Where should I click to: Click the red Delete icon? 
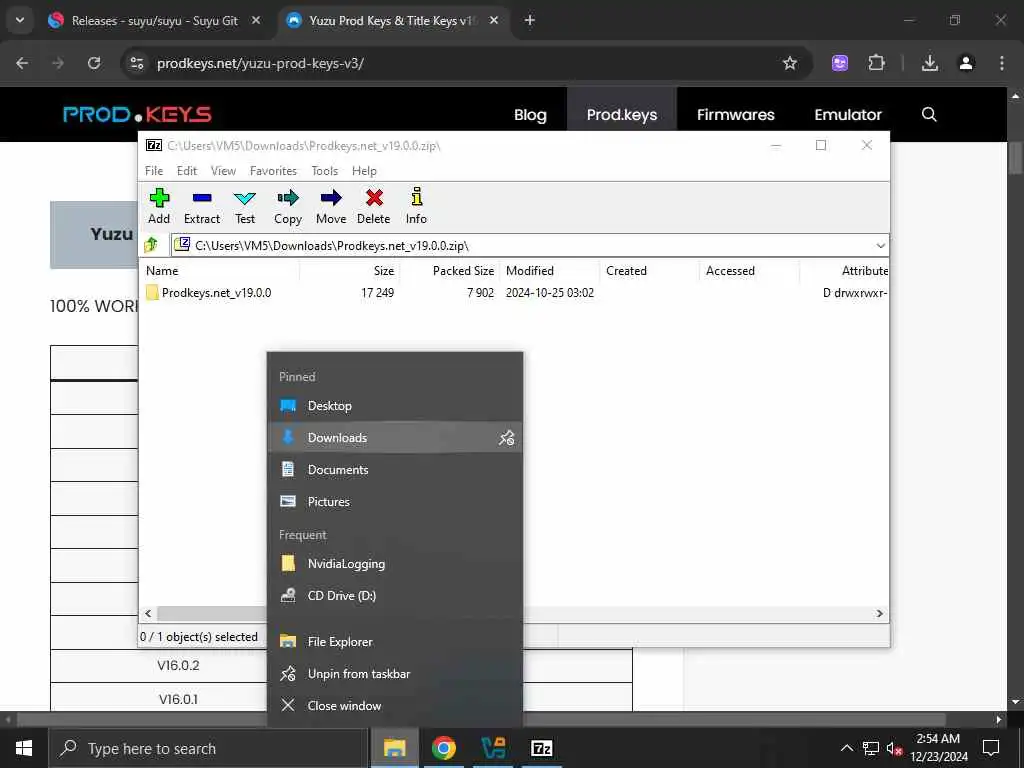(x=374, y=198)
